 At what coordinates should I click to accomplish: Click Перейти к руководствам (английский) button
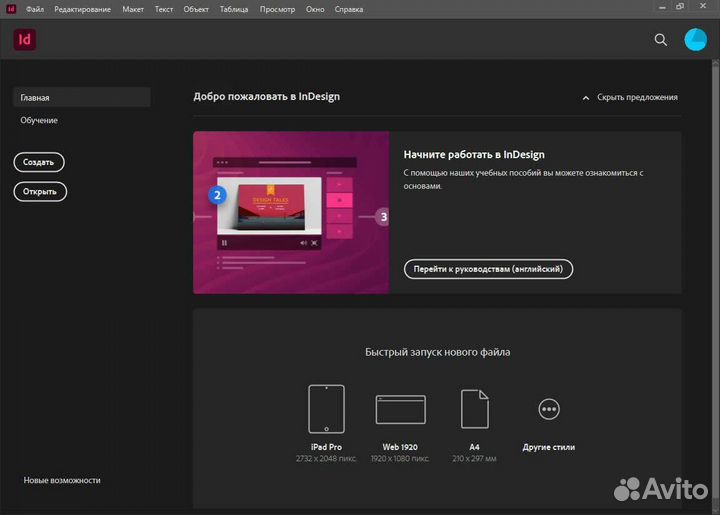point(488,269)
